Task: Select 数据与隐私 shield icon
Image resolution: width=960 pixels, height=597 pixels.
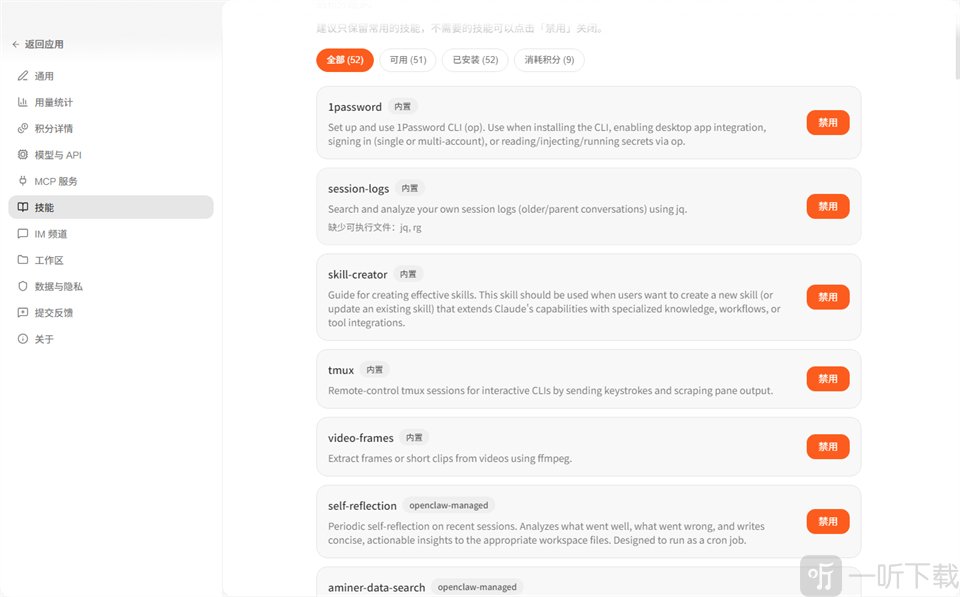Action: click(23, 287)
